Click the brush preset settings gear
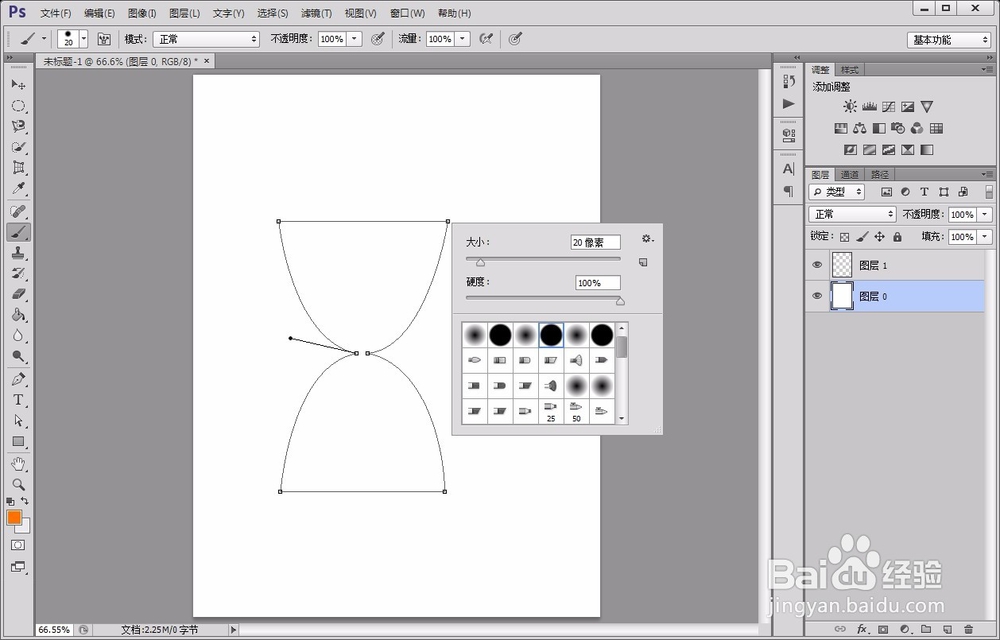This screenshot has width=1000, height=640. coord(648,238)
